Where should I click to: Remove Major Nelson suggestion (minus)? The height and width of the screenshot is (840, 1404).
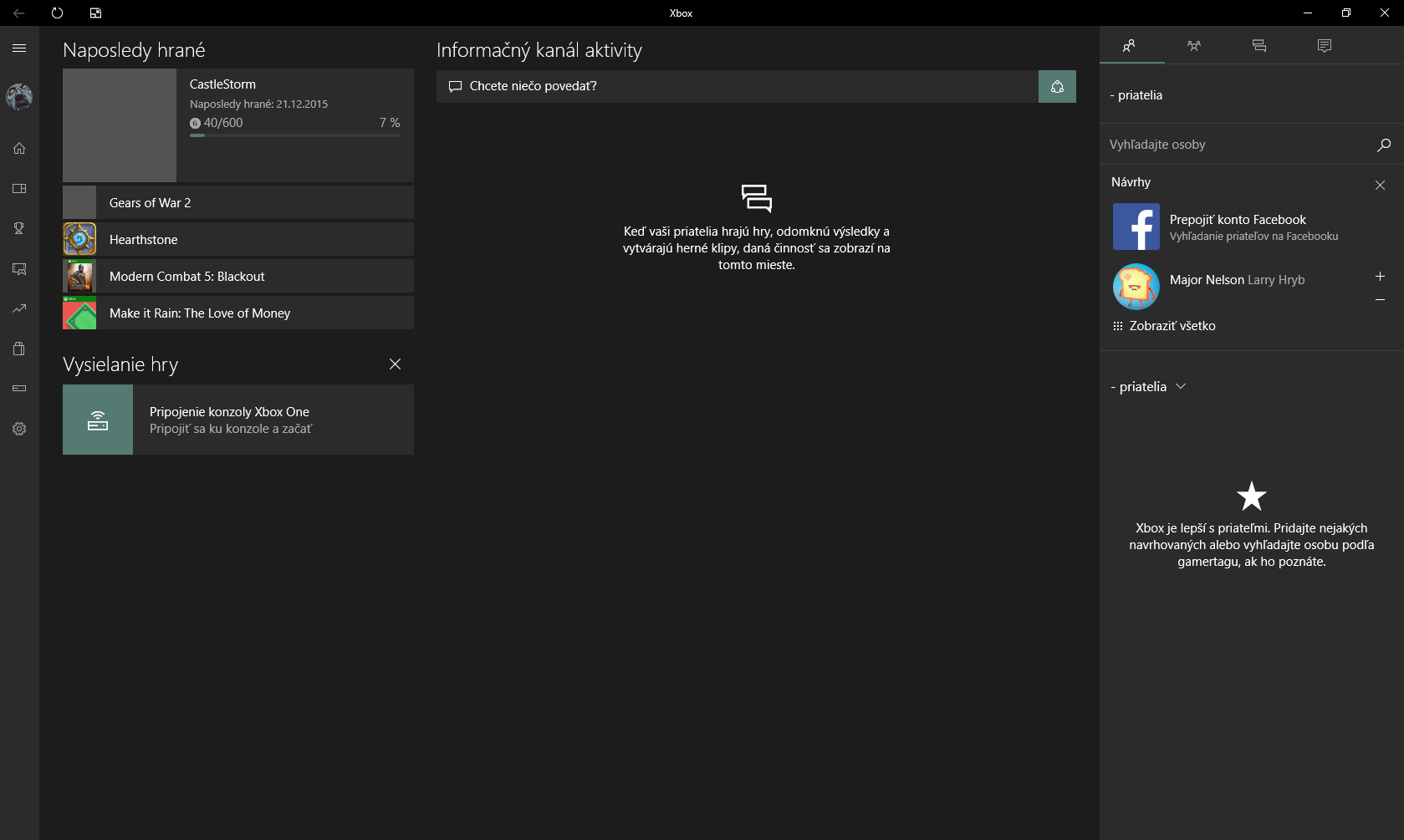tap(1380, 300)
